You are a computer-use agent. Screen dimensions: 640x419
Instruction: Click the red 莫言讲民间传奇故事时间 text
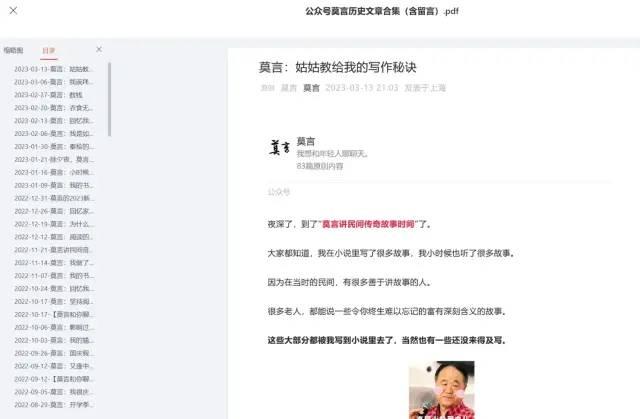(368, 224)
